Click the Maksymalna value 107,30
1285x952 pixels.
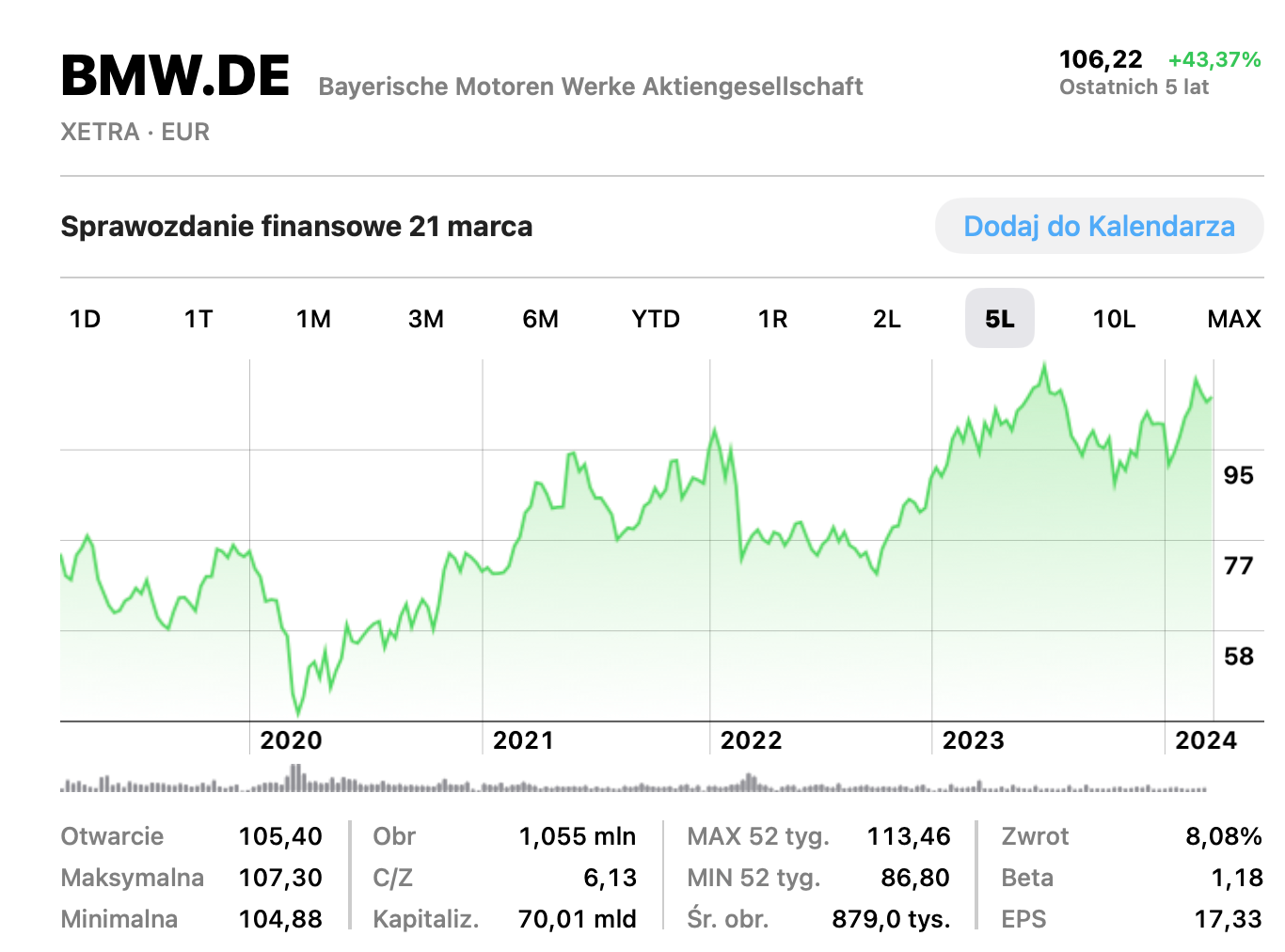click(x=280, y=878)
